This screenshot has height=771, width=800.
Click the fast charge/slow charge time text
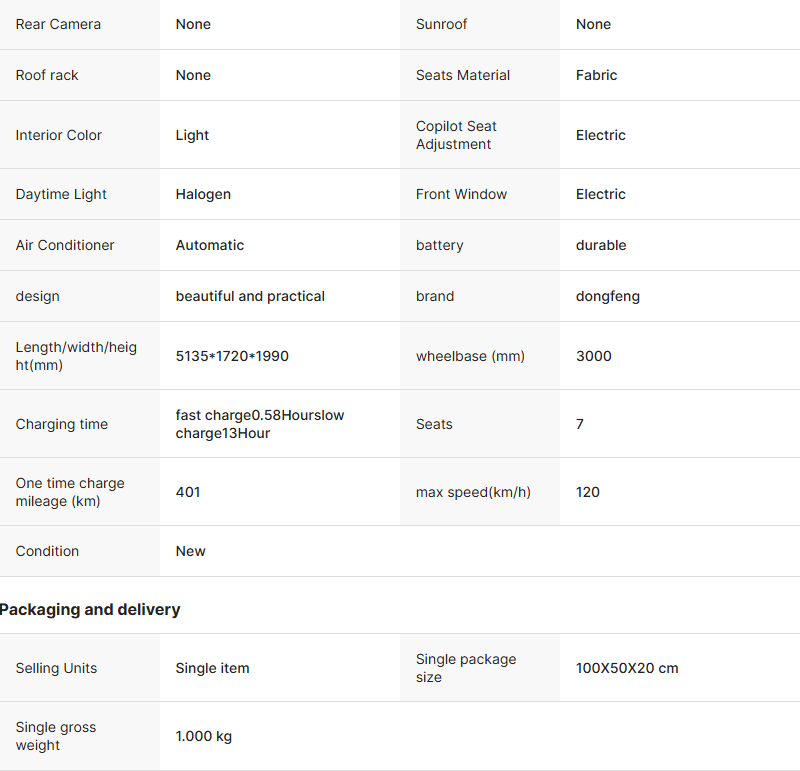pos(260,424)
